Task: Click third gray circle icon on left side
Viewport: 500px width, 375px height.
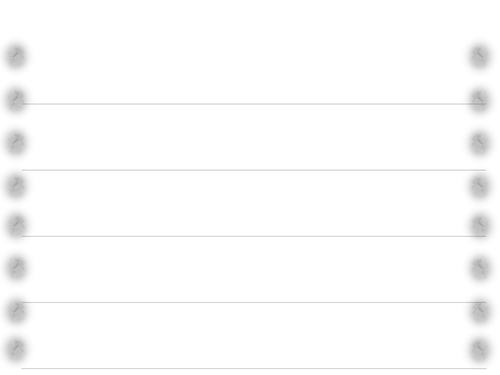Action: point(16,143)
